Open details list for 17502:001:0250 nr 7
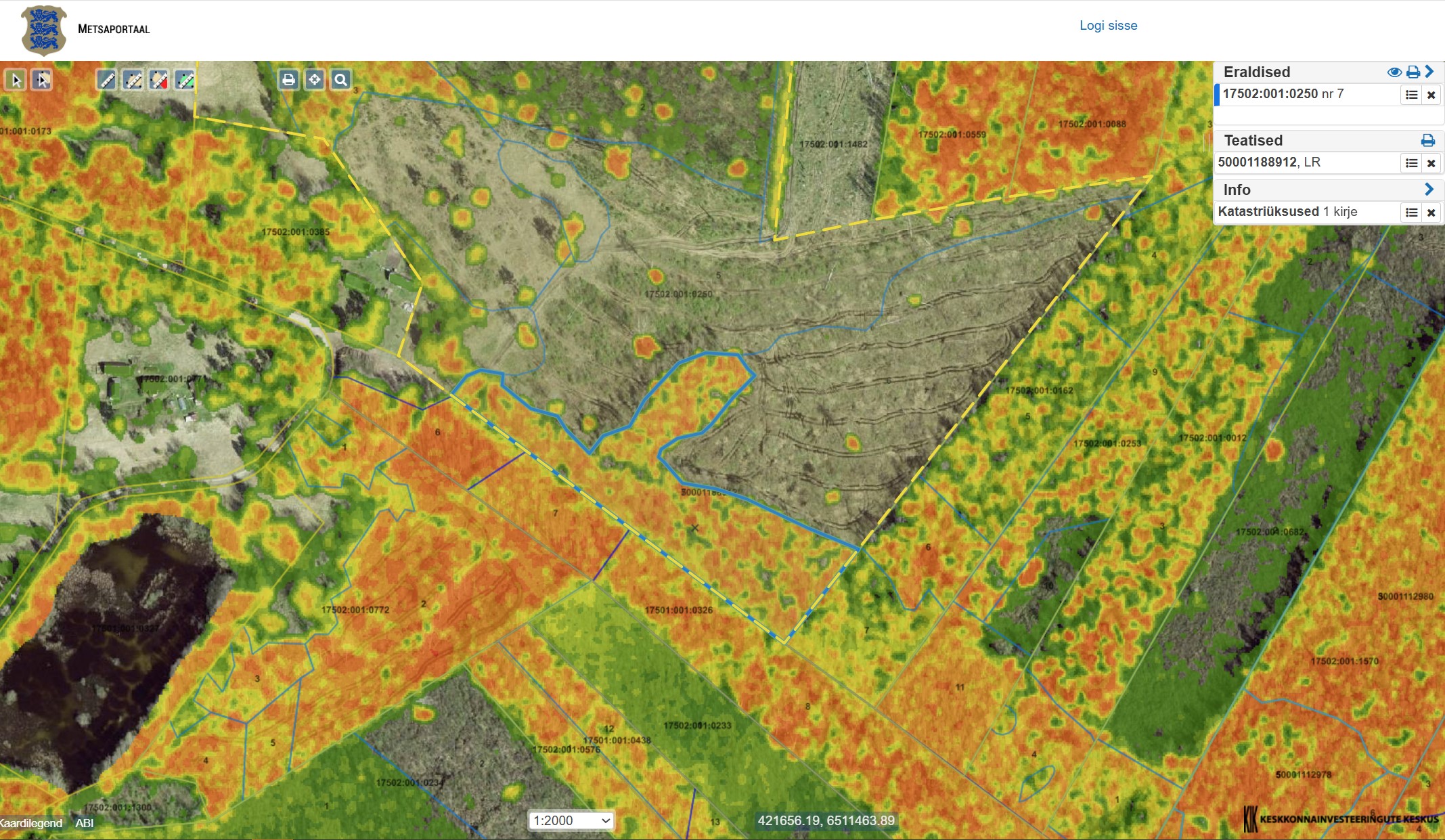 pyautogui.click(x=1411, y=95)
